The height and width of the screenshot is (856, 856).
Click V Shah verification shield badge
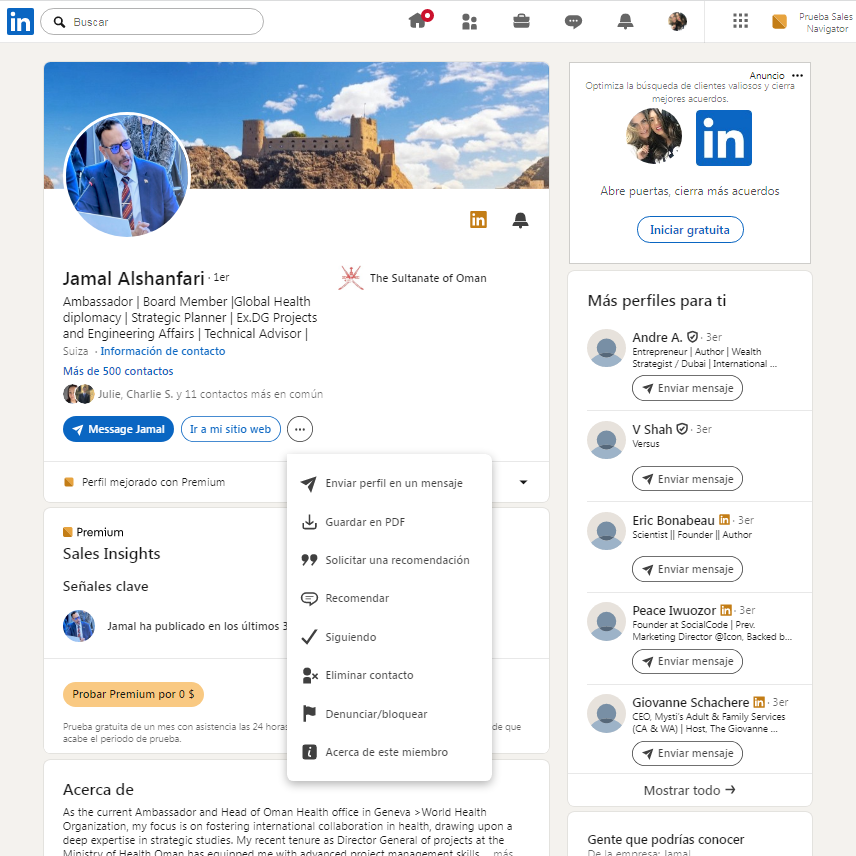point(682,429)
